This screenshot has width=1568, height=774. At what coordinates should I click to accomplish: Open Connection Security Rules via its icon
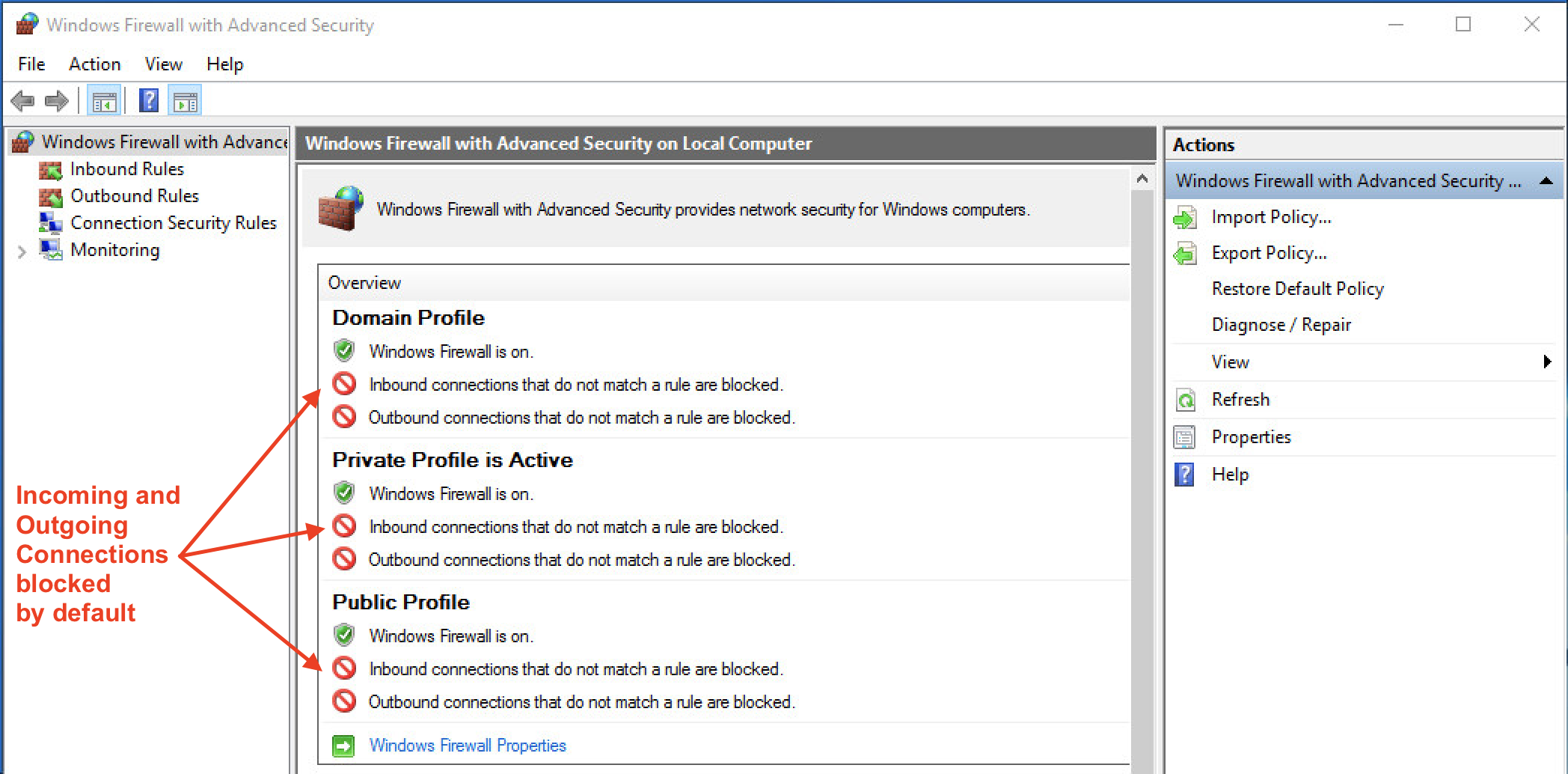pos(50,223)
